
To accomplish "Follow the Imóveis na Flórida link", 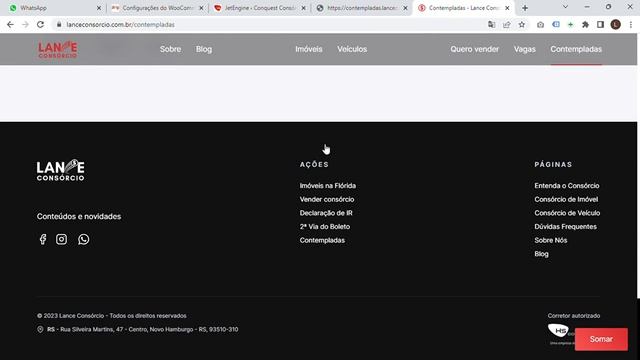I will tap(328, 186).
